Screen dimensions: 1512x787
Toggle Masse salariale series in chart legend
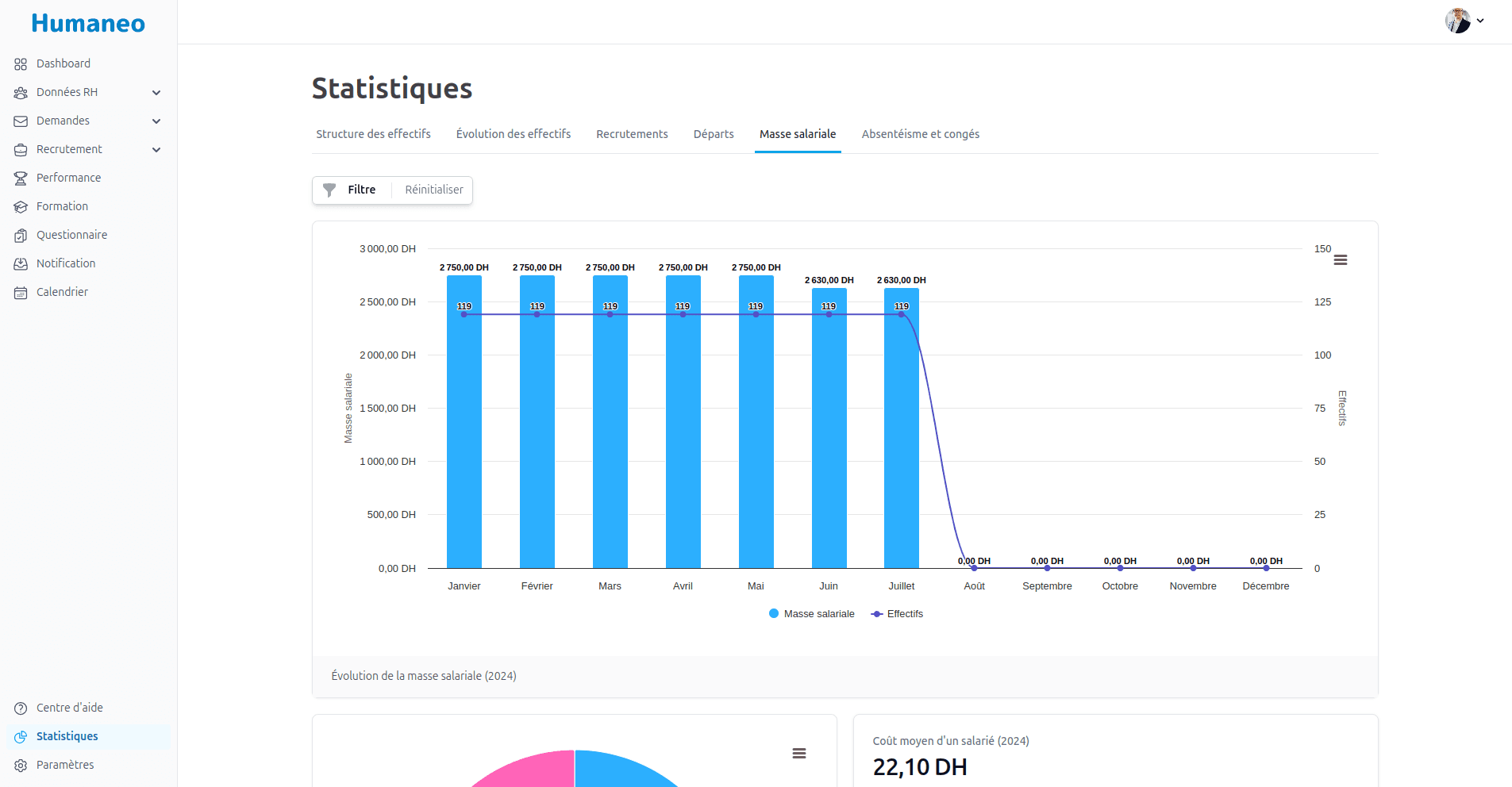(x=812, y=614)
